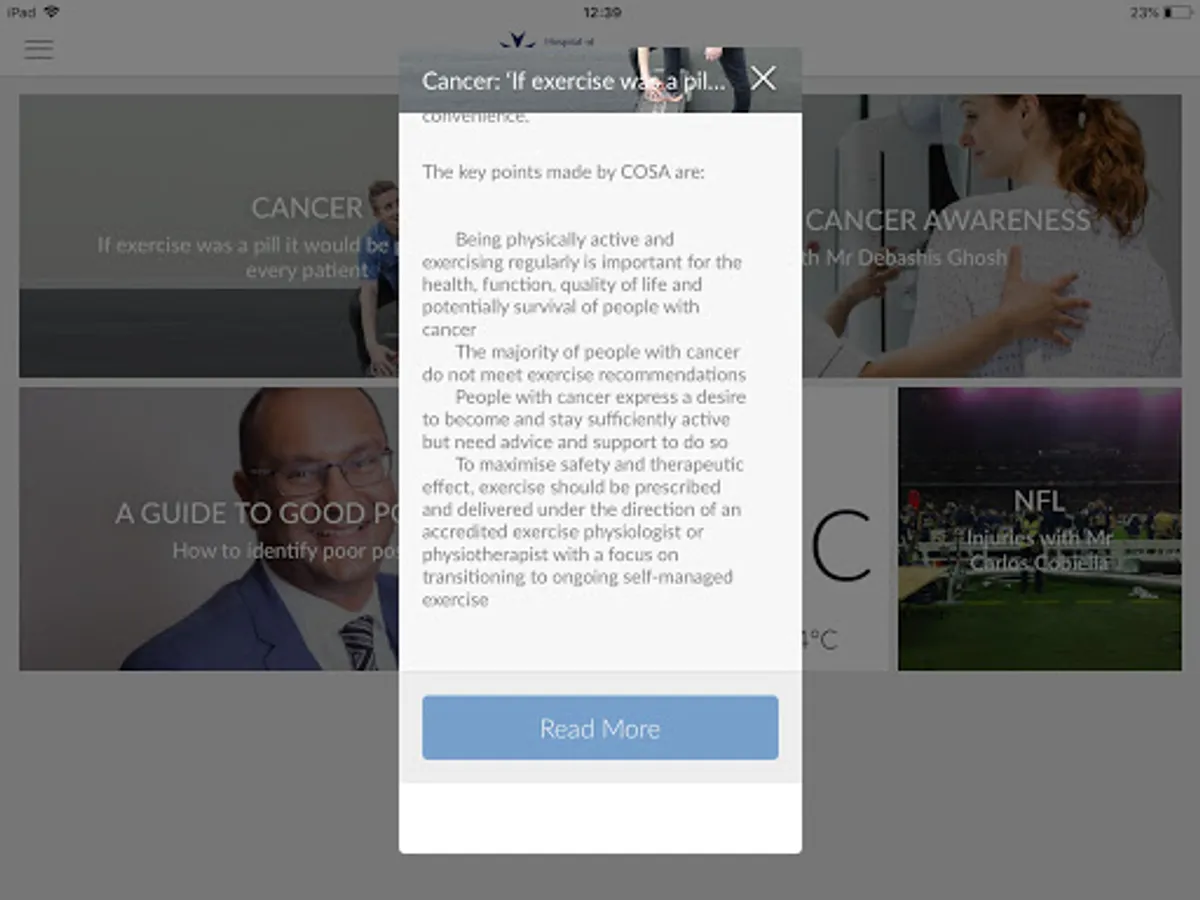
Task: Tap the Read More button
Action: [x=600, y=728]
